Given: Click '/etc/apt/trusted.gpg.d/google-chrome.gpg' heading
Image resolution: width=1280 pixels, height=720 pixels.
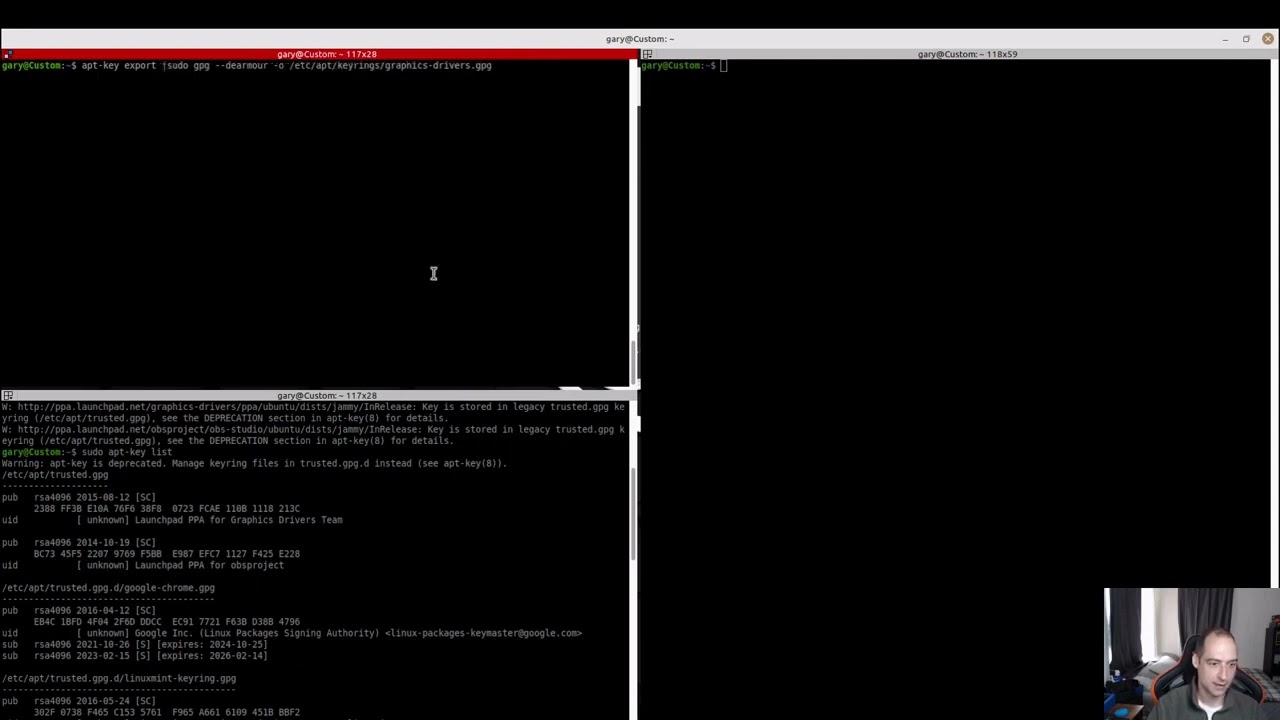Looking at the screenshot, I should [108, 588].
